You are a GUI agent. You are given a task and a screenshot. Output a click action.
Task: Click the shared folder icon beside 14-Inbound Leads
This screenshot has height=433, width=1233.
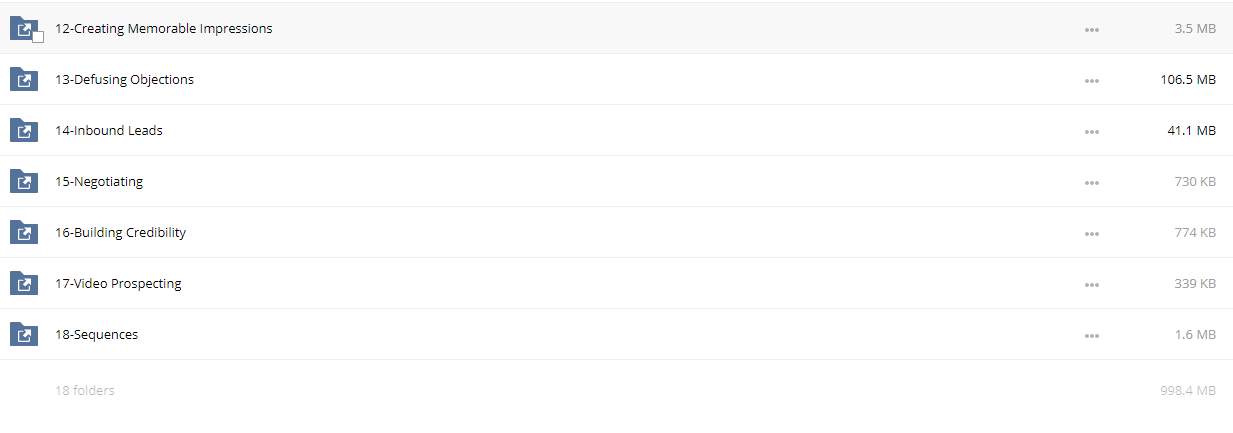(x=24, y=131)
